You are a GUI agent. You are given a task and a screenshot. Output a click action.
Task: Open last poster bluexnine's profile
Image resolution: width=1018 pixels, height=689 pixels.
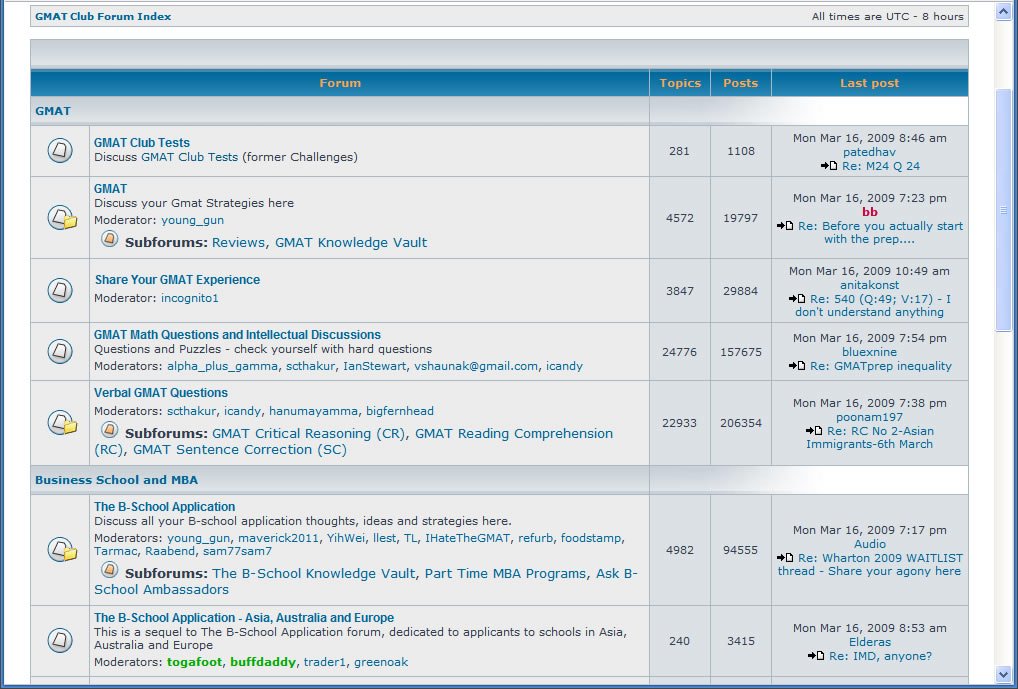[869, 352]
